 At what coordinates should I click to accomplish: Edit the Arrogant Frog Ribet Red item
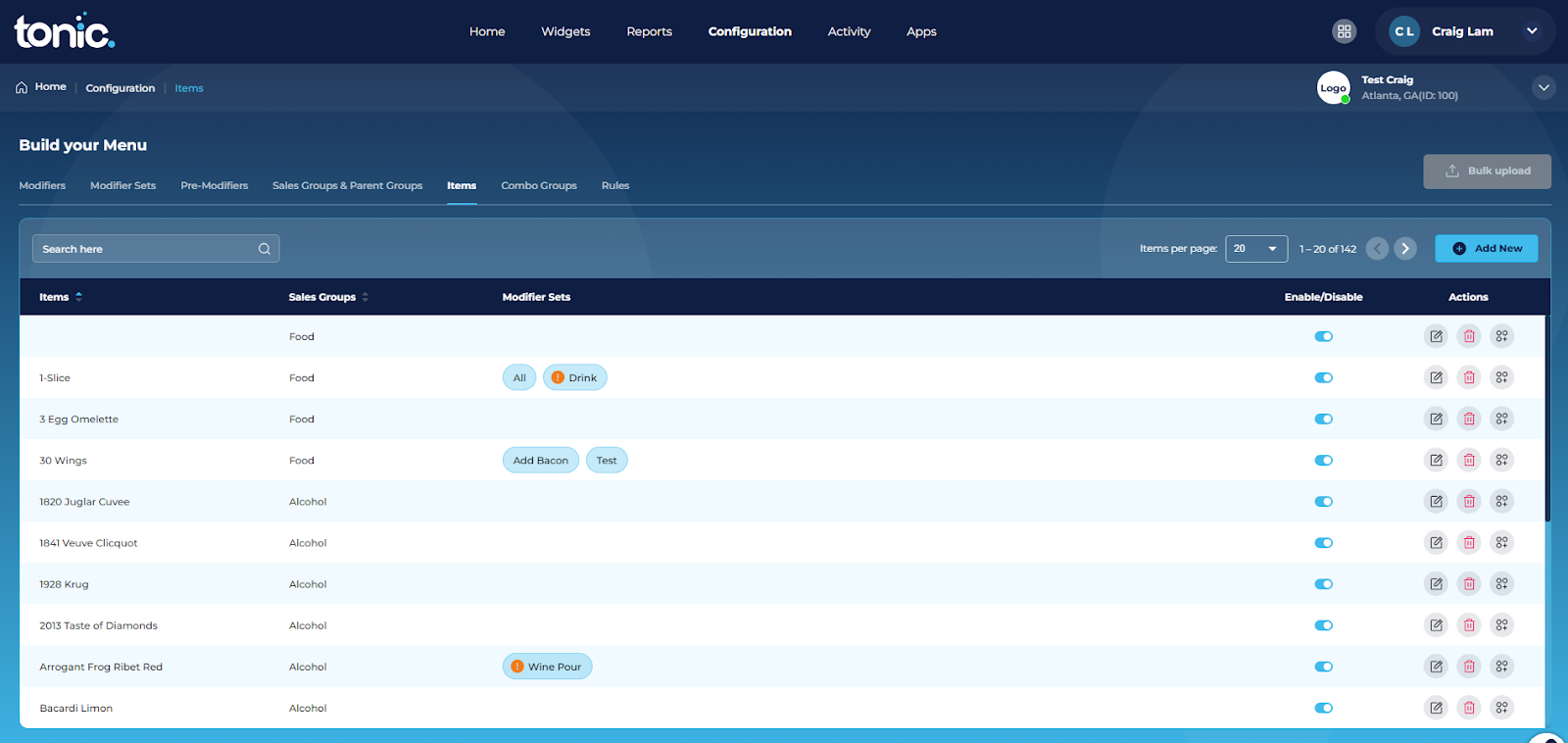(x=1436, y=667)
